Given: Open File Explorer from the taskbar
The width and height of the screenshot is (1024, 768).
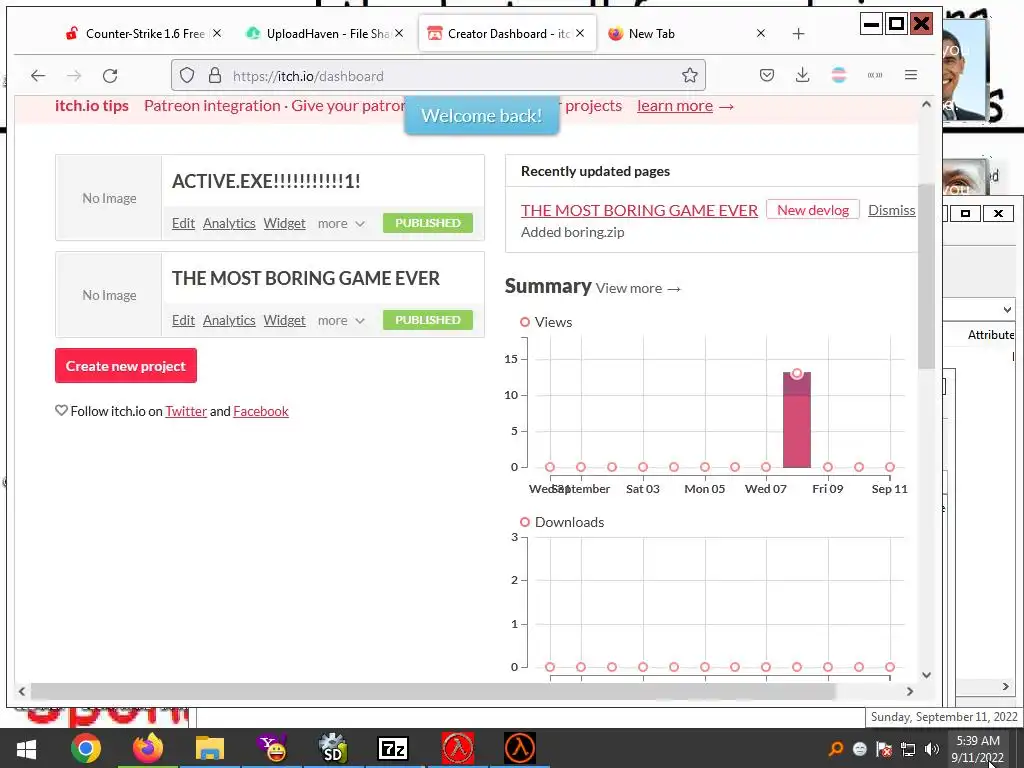Looking at the screenshot, I should click(209, 748).
